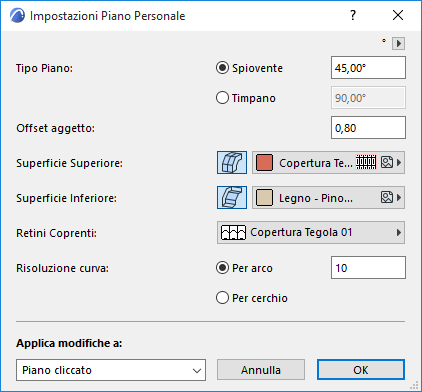Click the Tipo Piano label
Screen dimensions: 422x392
click(44, 68)
